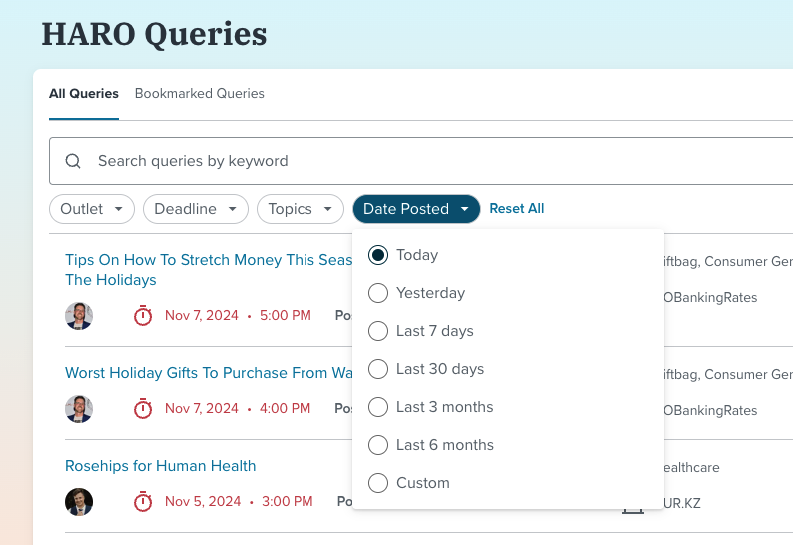Pick the Custom date range option
Image resolution: width=793 pixels, height=545 pixels.
point(378,483)
